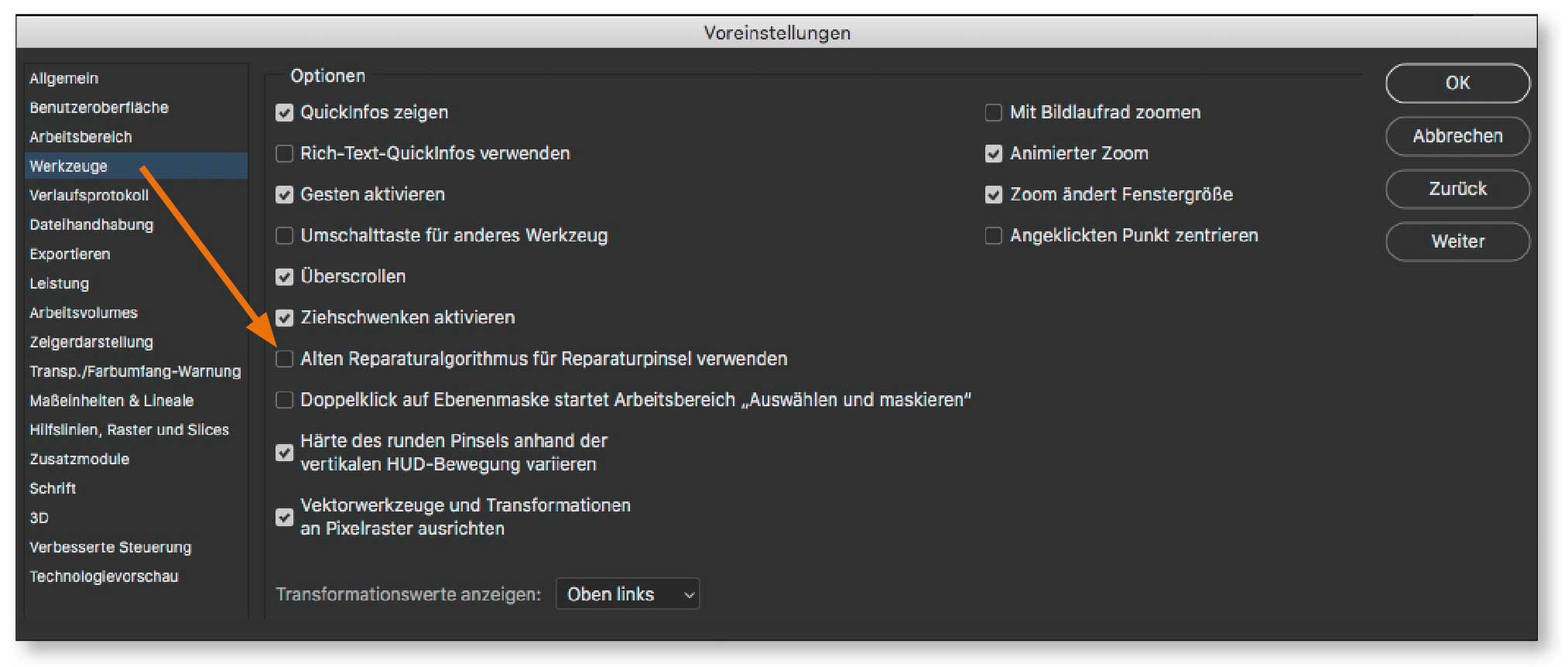Enable the Rich-Text-QuickInfos verwenden checkbox
Viewport: 1568px width, 667px height.
point(285,154)
